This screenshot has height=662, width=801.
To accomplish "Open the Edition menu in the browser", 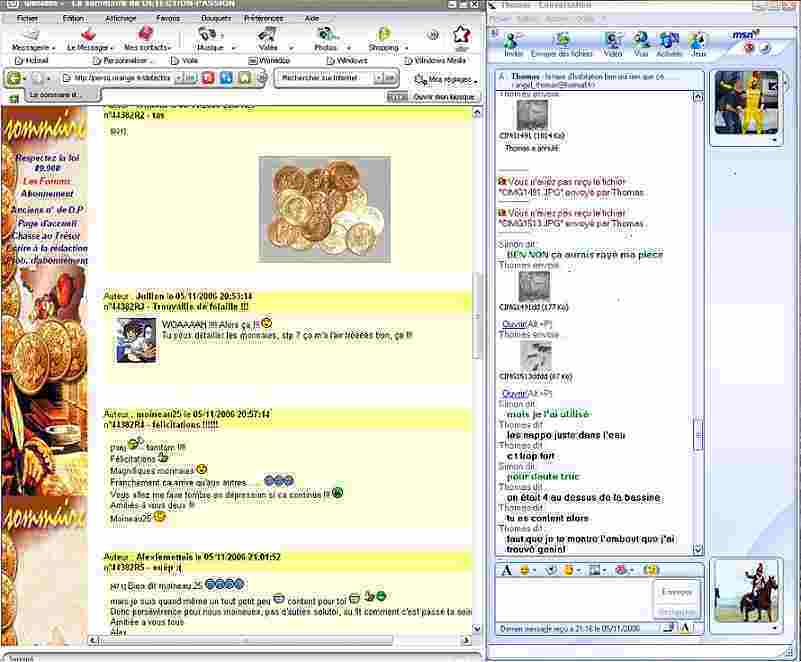I will pyautogui.click(x=73, y=18).
